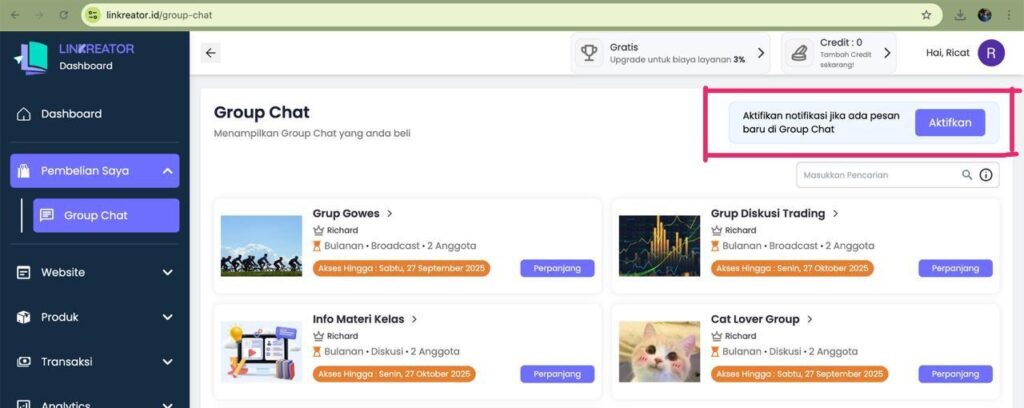1024x408 pixels.
Task: Click the search magnifier icon
Action: (967, 175)
